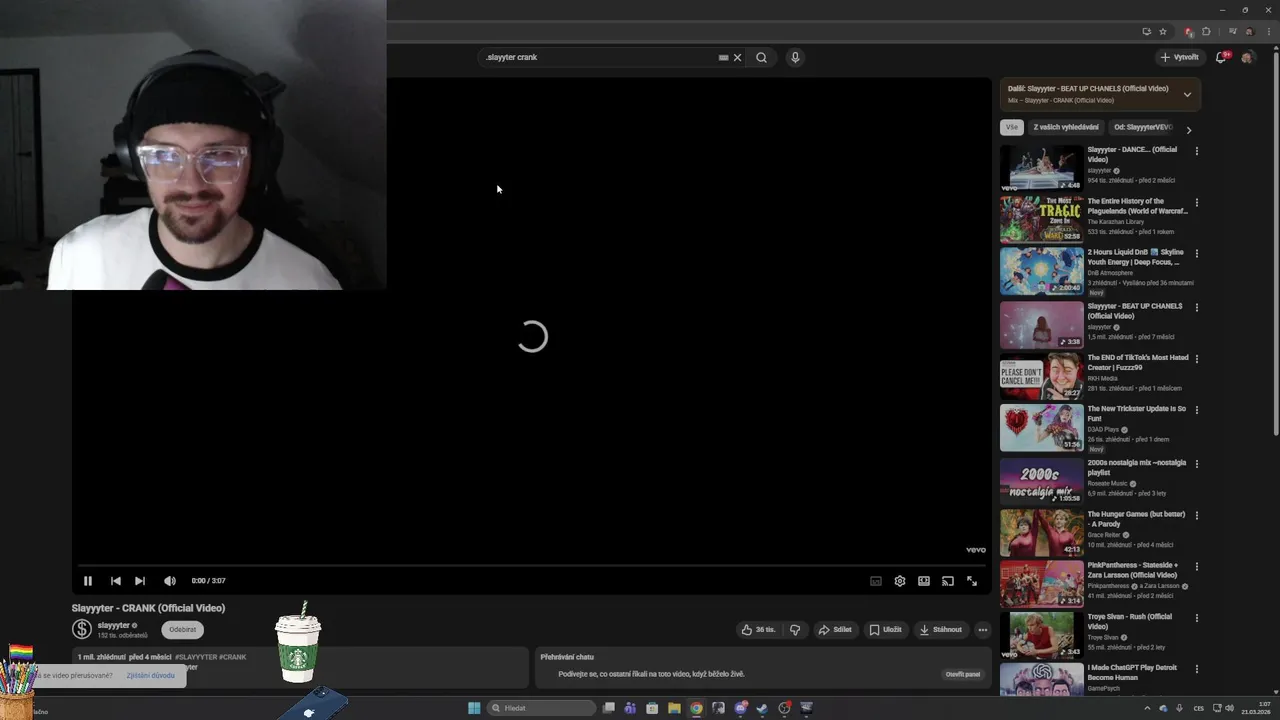Open the Windows Start menu
The height and width of the screenshot is (720, 1280).
(474, 708)
